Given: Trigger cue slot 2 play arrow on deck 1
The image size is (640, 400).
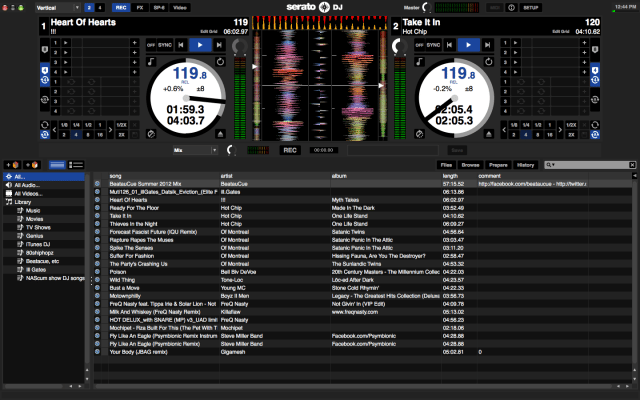Looking at the screenshot, I should [66, 52].
